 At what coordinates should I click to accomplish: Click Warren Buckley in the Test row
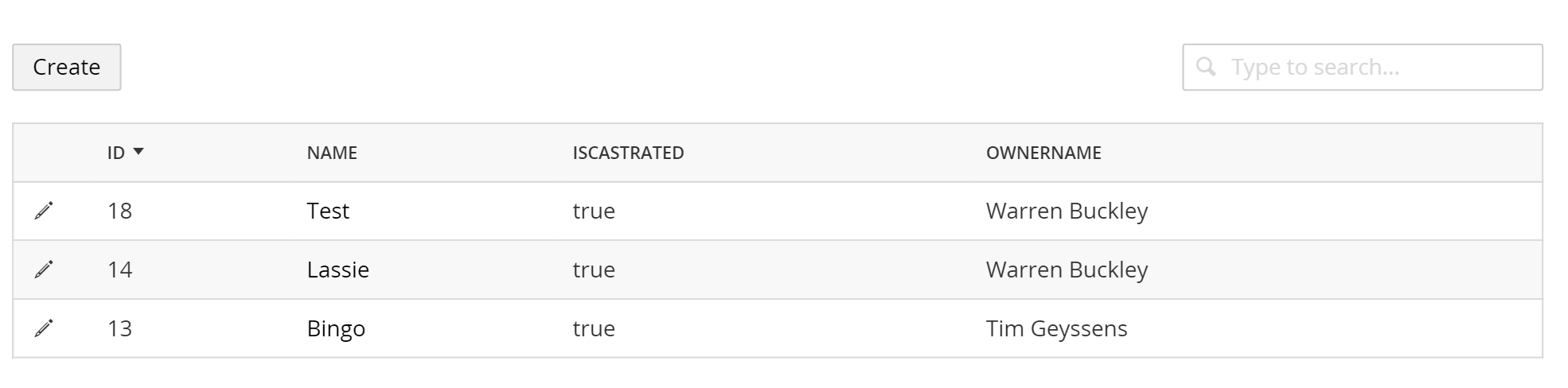coord(1067,211)
